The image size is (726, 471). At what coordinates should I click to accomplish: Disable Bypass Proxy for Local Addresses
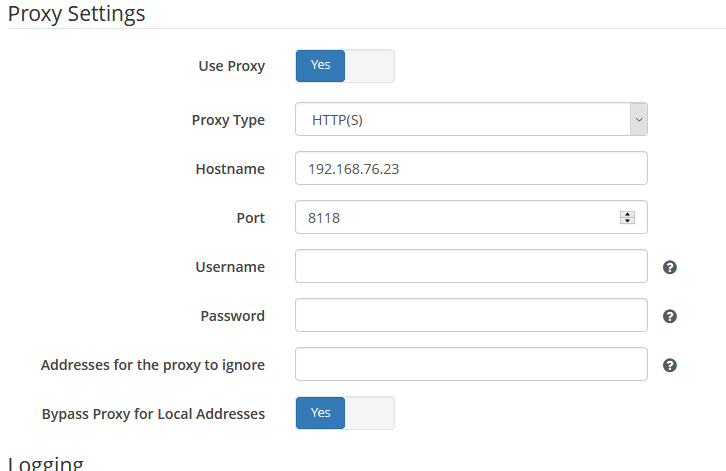point(345,413)
